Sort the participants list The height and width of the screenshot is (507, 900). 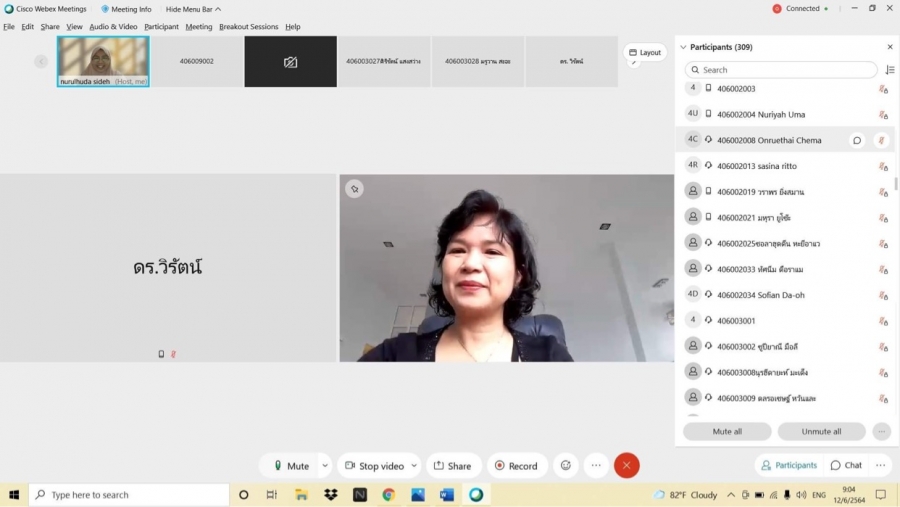(889, 70)
